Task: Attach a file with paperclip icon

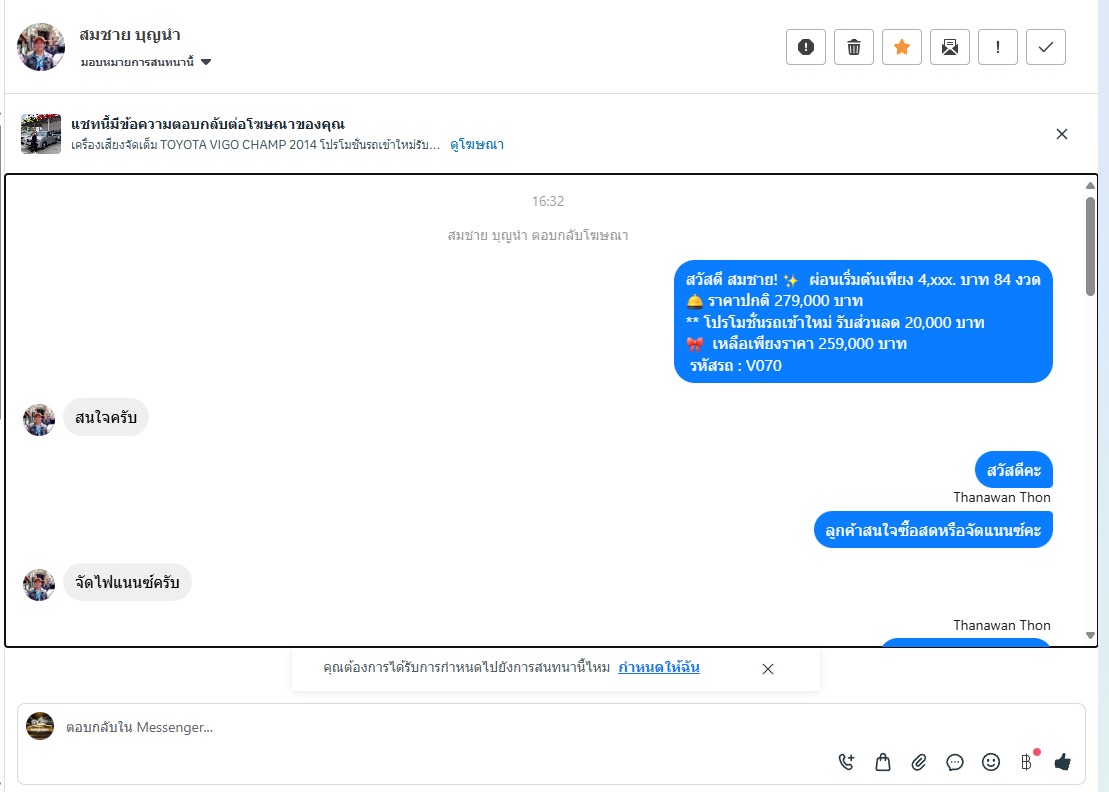Action: 919,762
